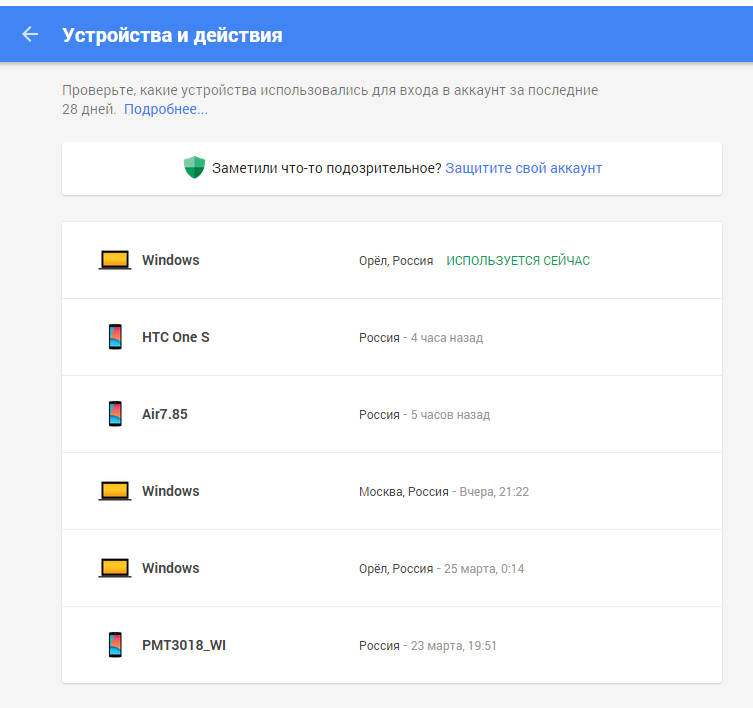Open Windows device name in Москва row
This screenshot has height=708, width=753.
pos(170,491)
